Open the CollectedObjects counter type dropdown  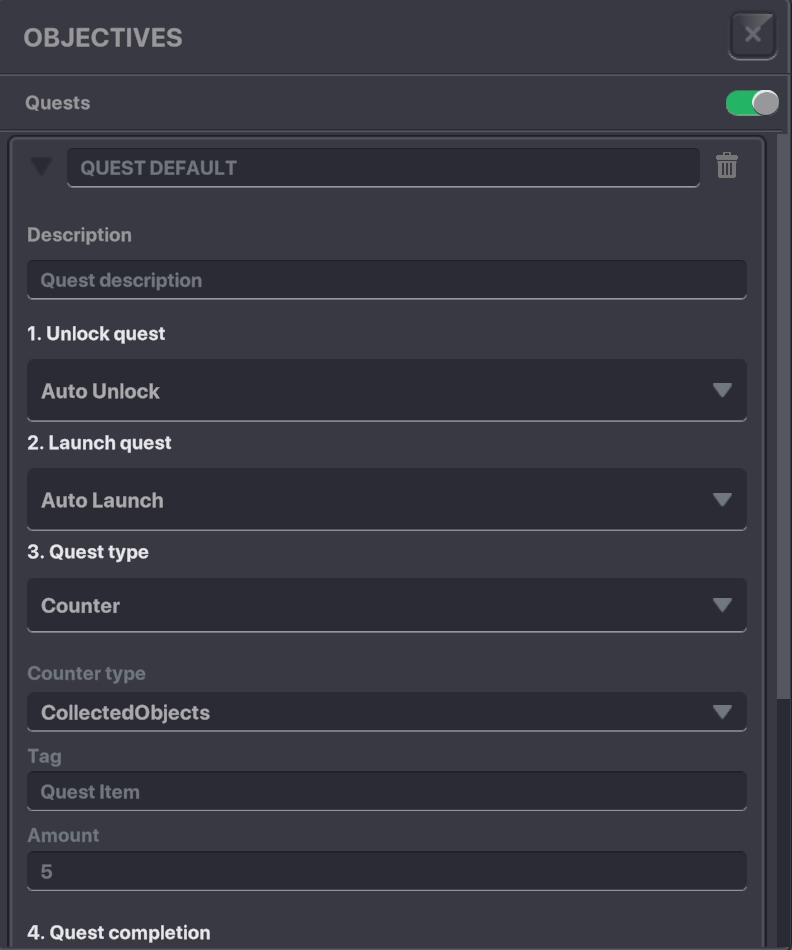pos(386,712)
